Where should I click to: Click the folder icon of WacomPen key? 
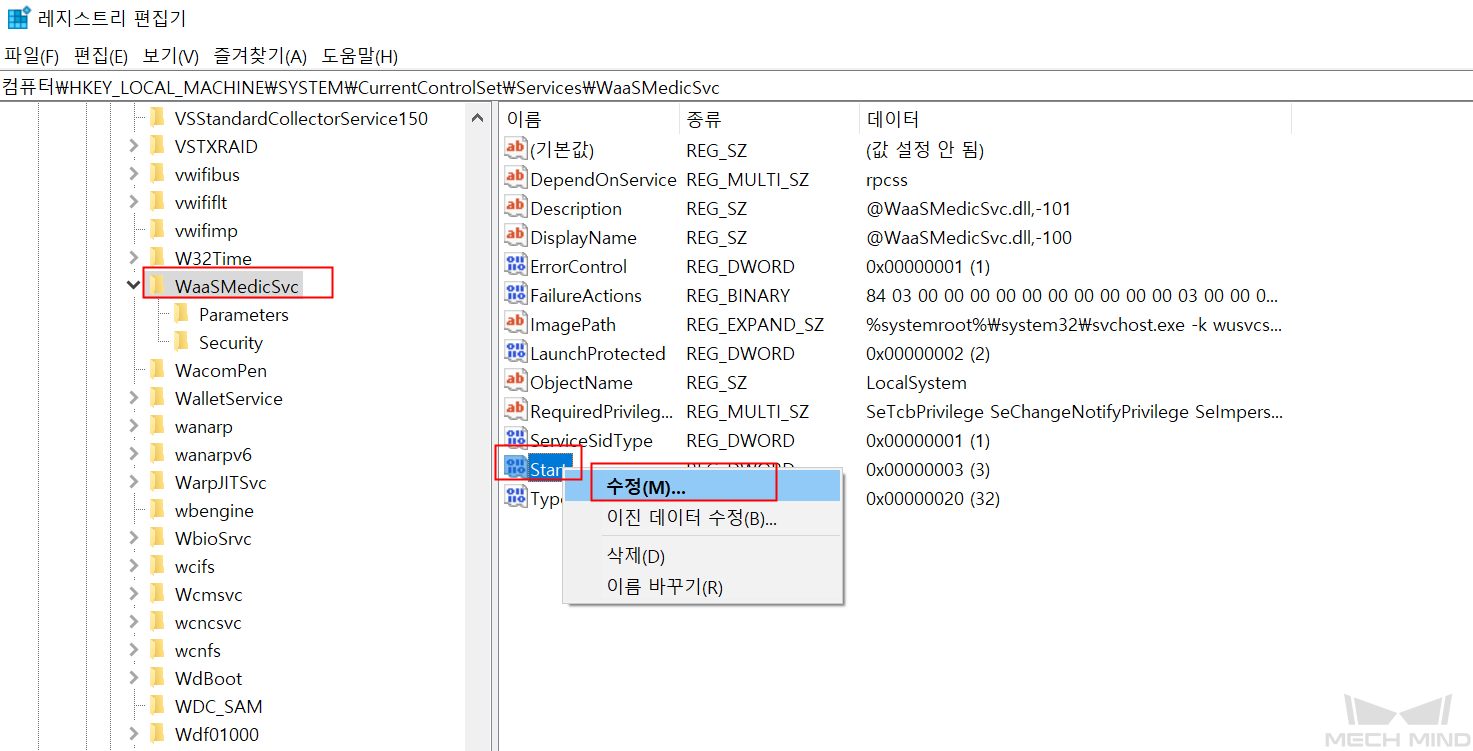[156, 370]
